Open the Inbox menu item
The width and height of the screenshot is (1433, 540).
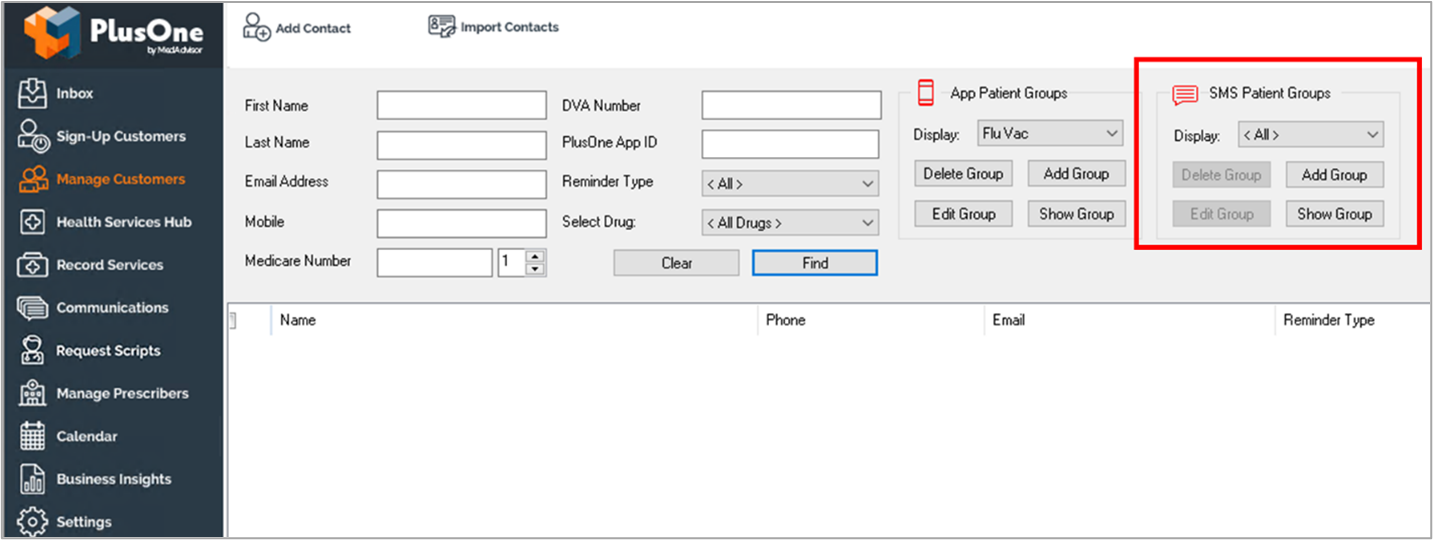coord(75,93)
